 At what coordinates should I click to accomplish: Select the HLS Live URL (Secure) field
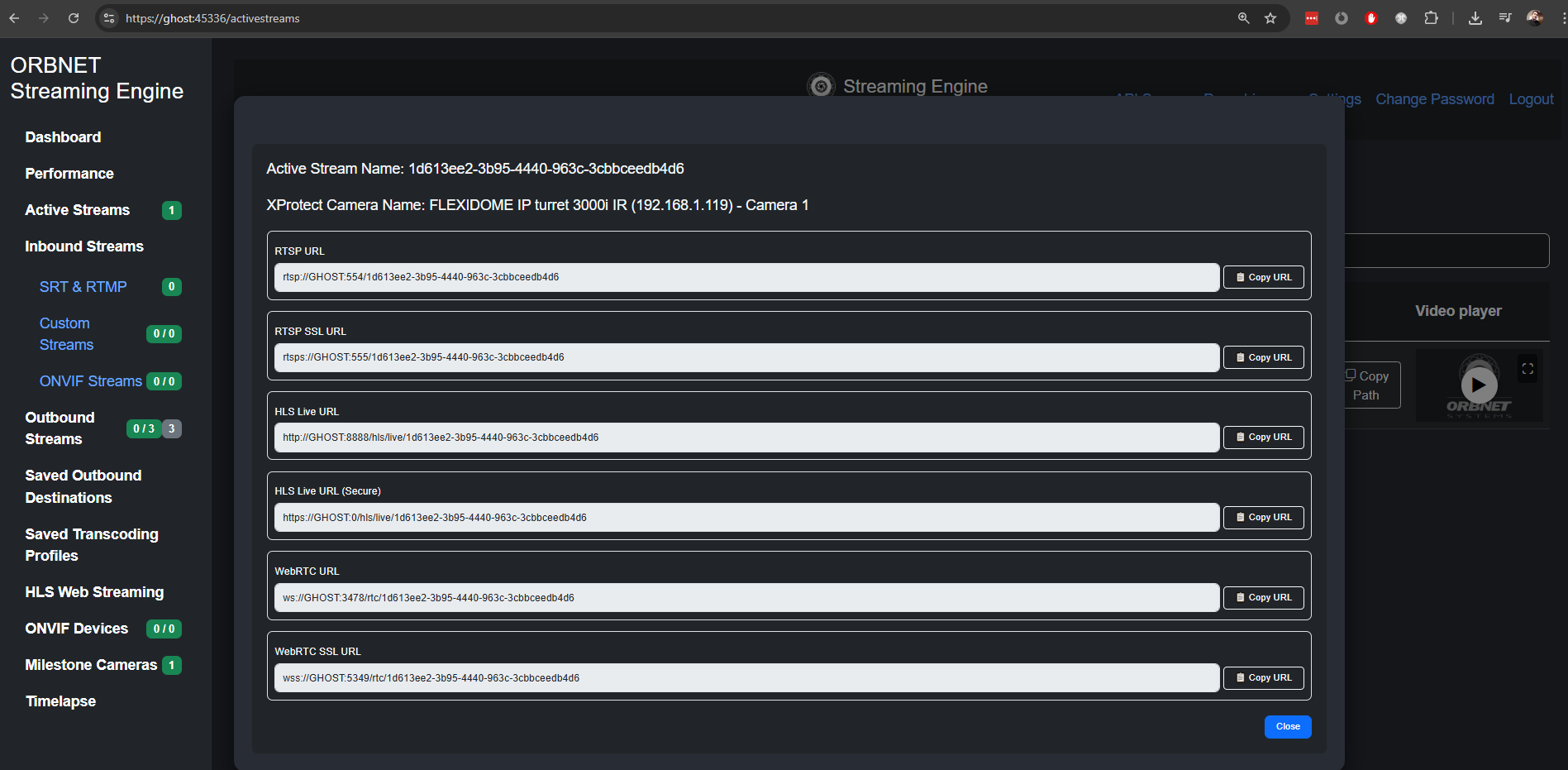747,518
